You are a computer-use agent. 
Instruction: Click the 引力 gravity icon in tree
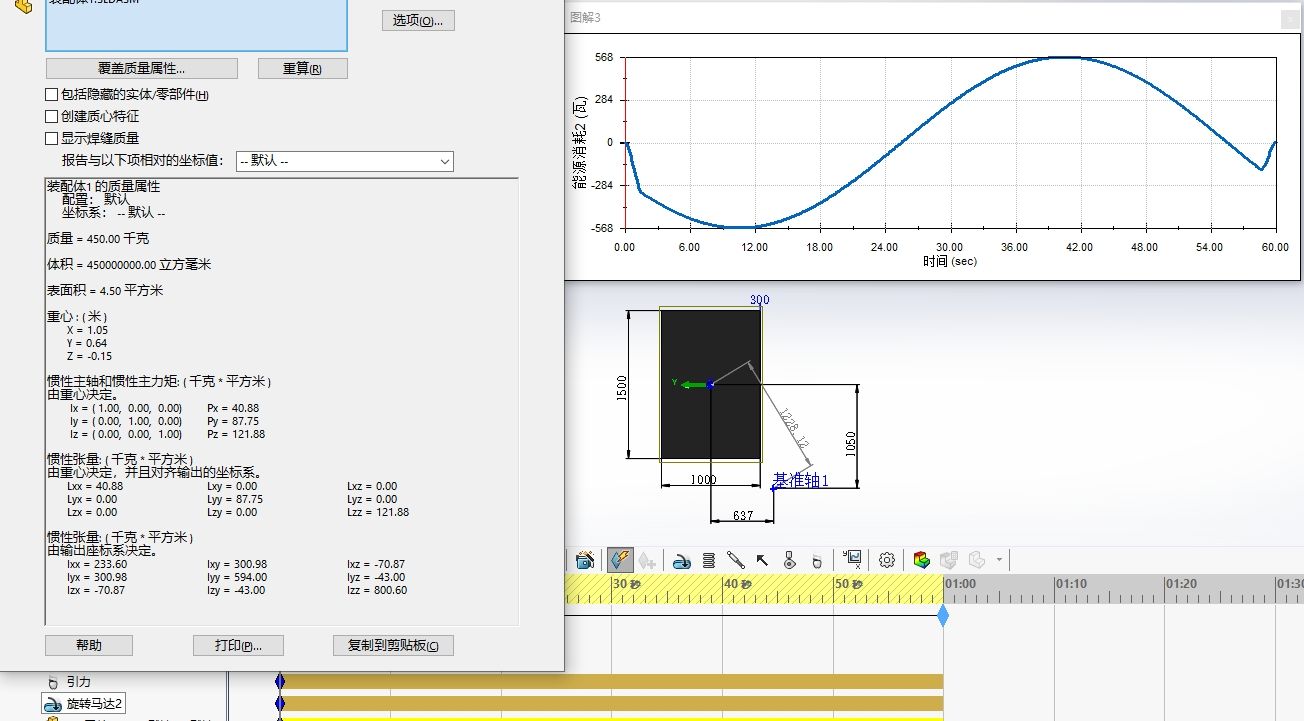pos(53,682)
